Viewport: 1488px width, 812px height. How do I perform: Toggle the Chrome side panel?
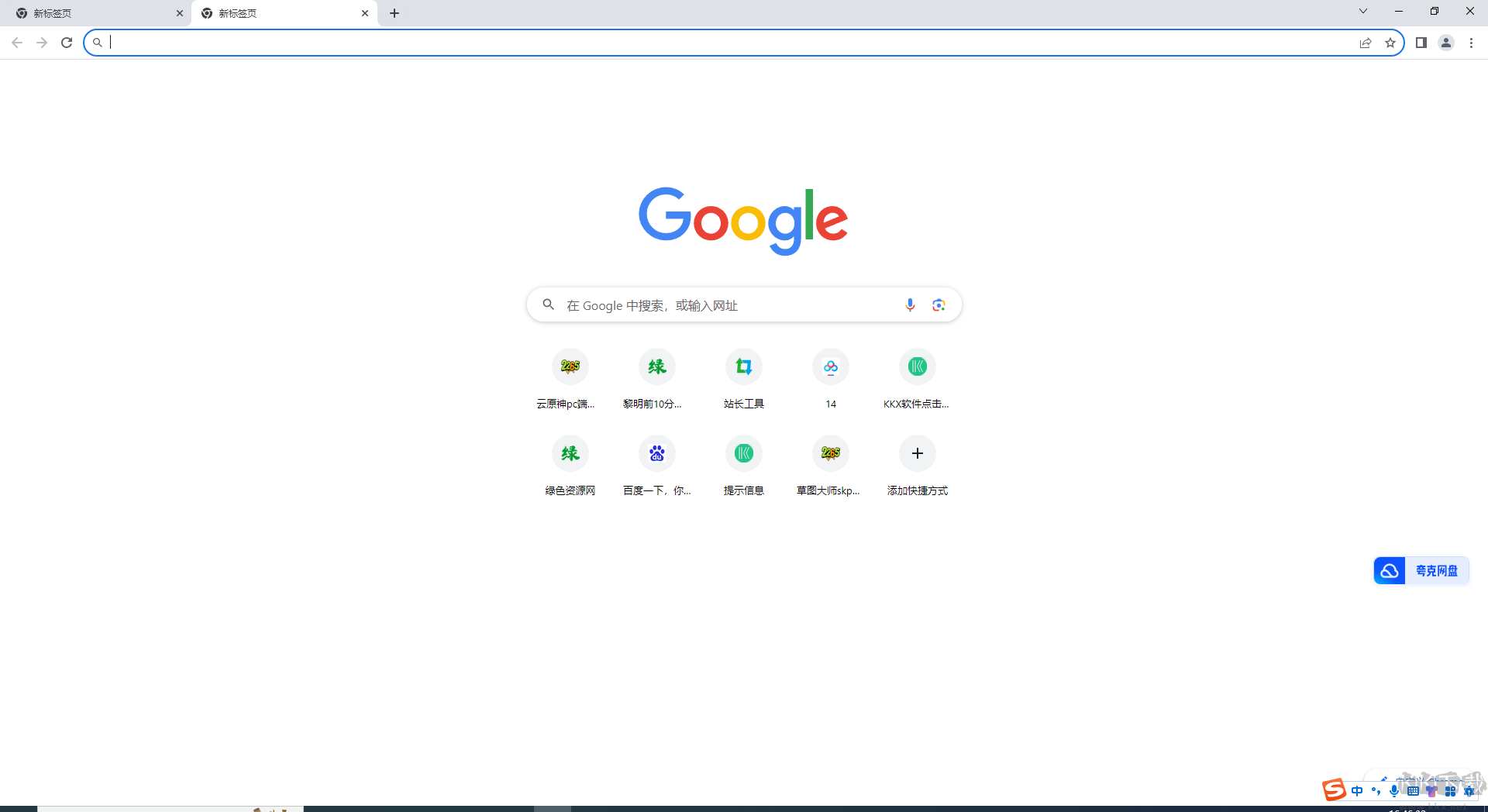click(x=1421, y=43)
